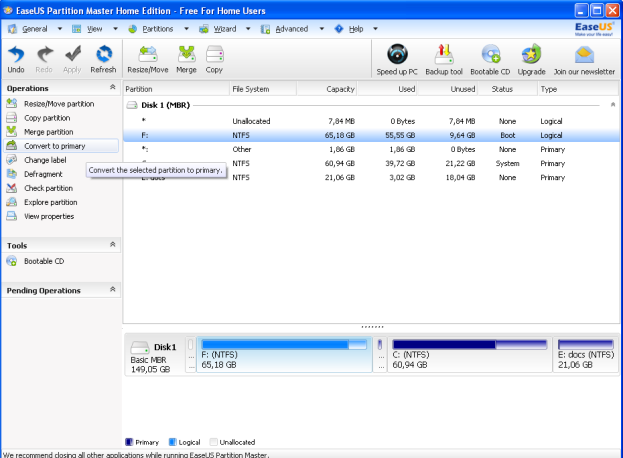Open the Advanced menu
Image resolution: width=623 pixels, height=458 pixels.
pos(291,29)
